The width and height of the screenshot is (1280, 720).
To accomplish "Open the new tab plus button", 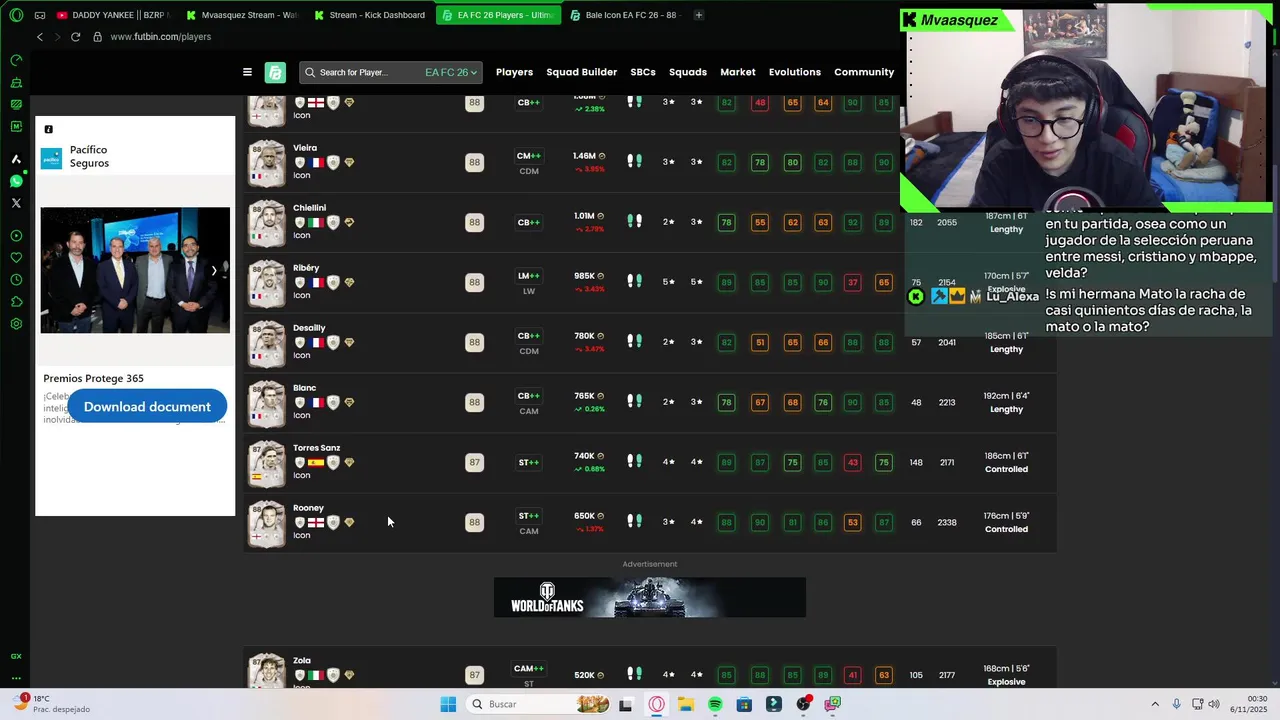I will point(698,15).
